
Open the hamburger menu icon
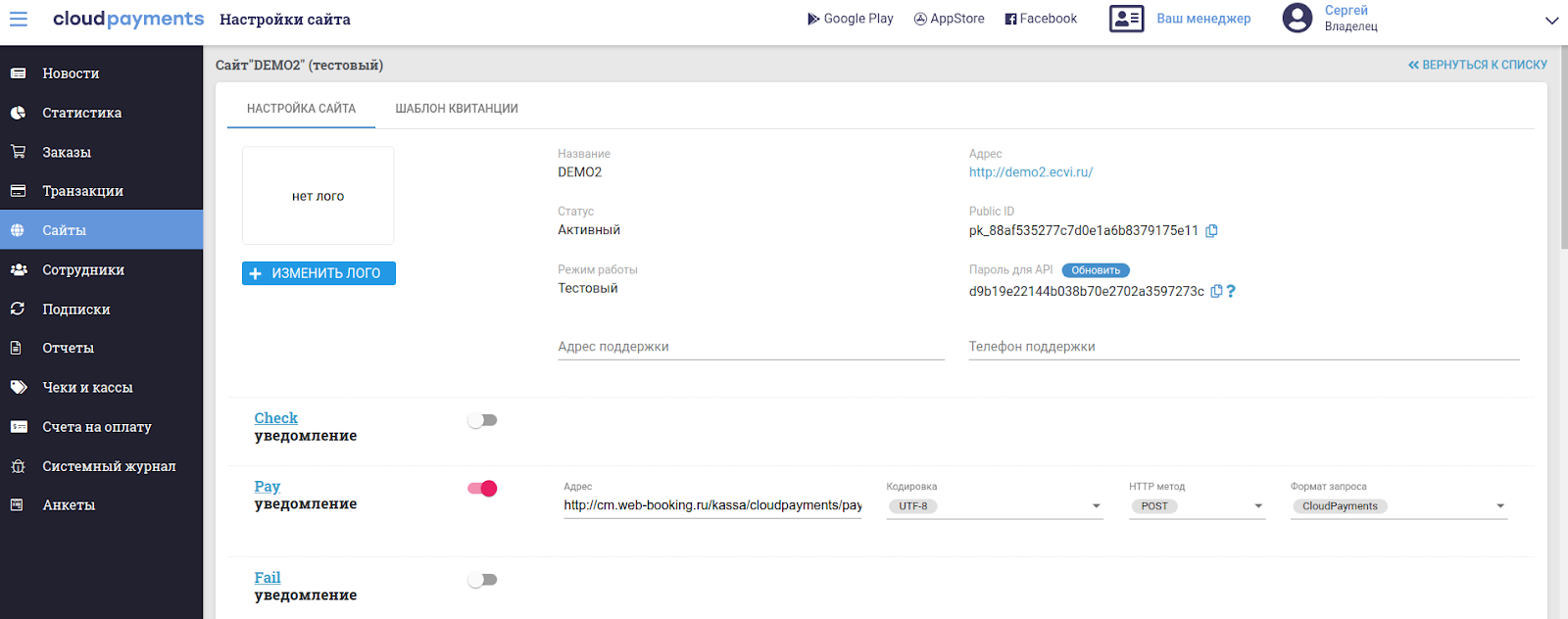click(x=19, y=20)
